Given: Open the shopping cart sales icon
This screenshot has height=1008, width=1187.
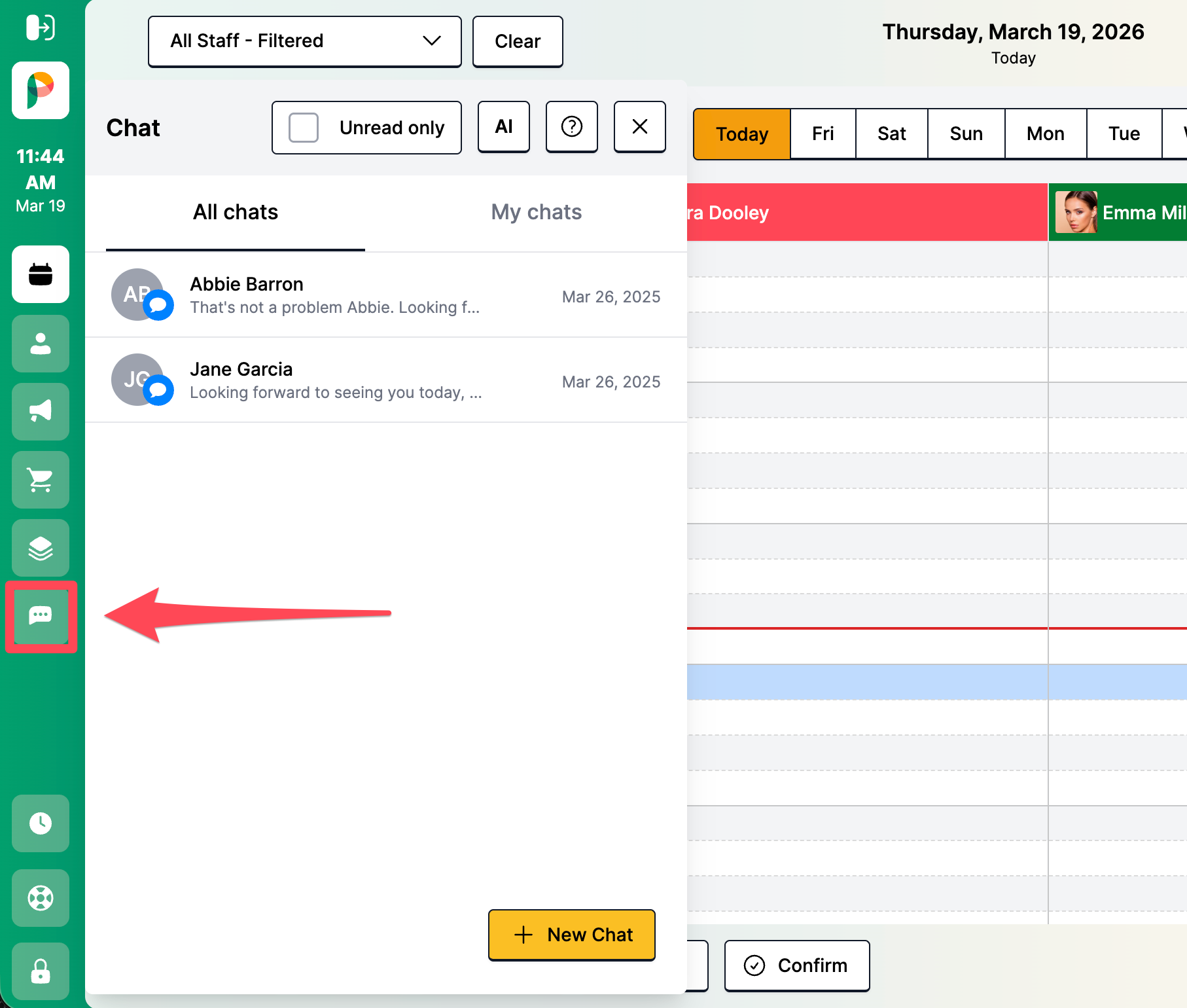Looking at the screenshot, I should tap(41, 480).
